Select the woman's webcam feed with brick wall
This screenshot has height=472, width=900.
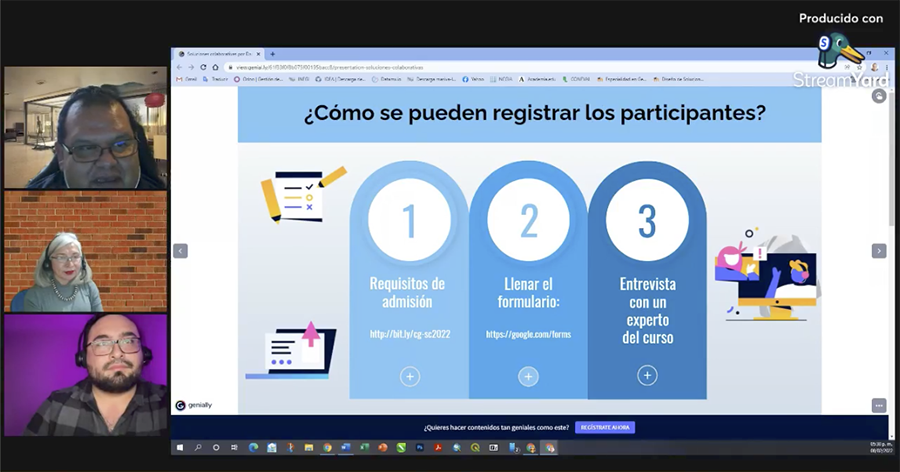click(86, 252)
